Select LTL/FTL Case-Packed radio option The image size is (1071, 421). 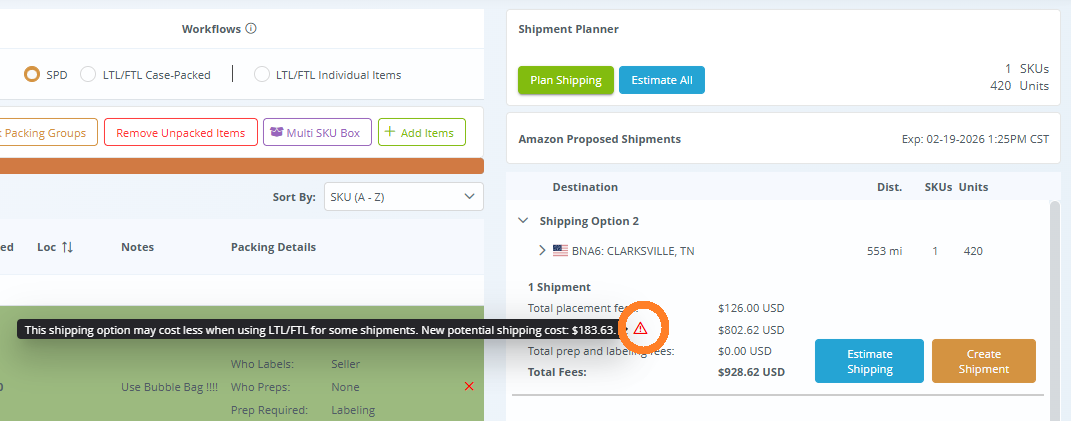pos(88,74)
